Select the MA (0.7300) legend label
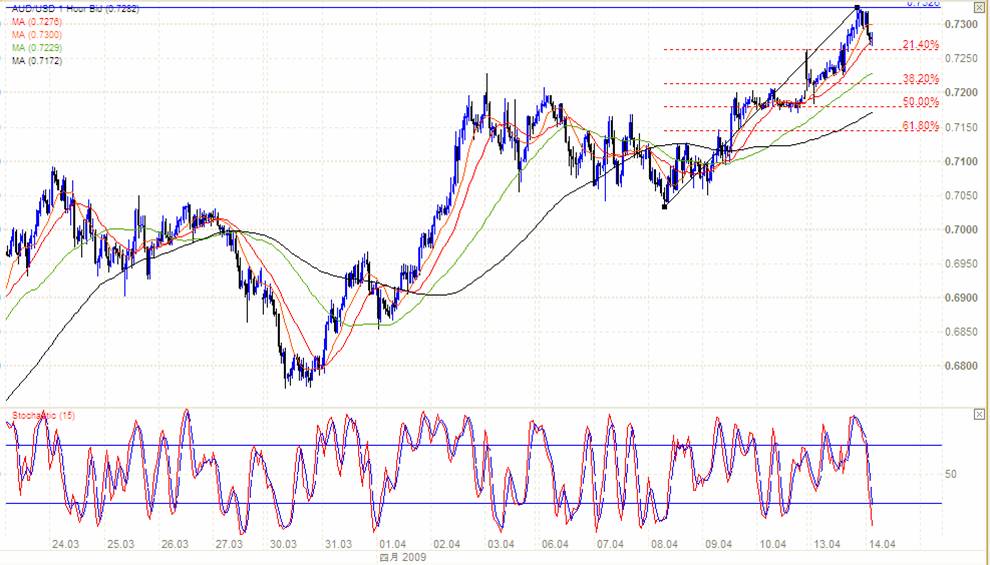The width and height of the screenshot is (990, 565). (x=37, y=35)
